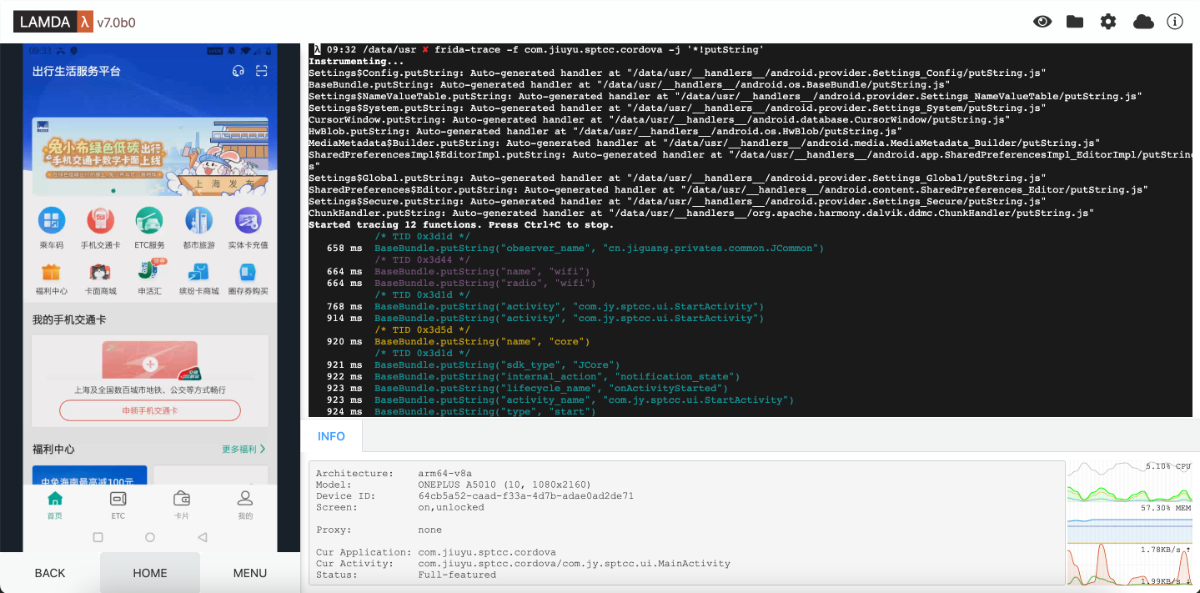Click 'Started tracing 12 functions' line
The image size is (1200, 593).
tap(461, 225)
